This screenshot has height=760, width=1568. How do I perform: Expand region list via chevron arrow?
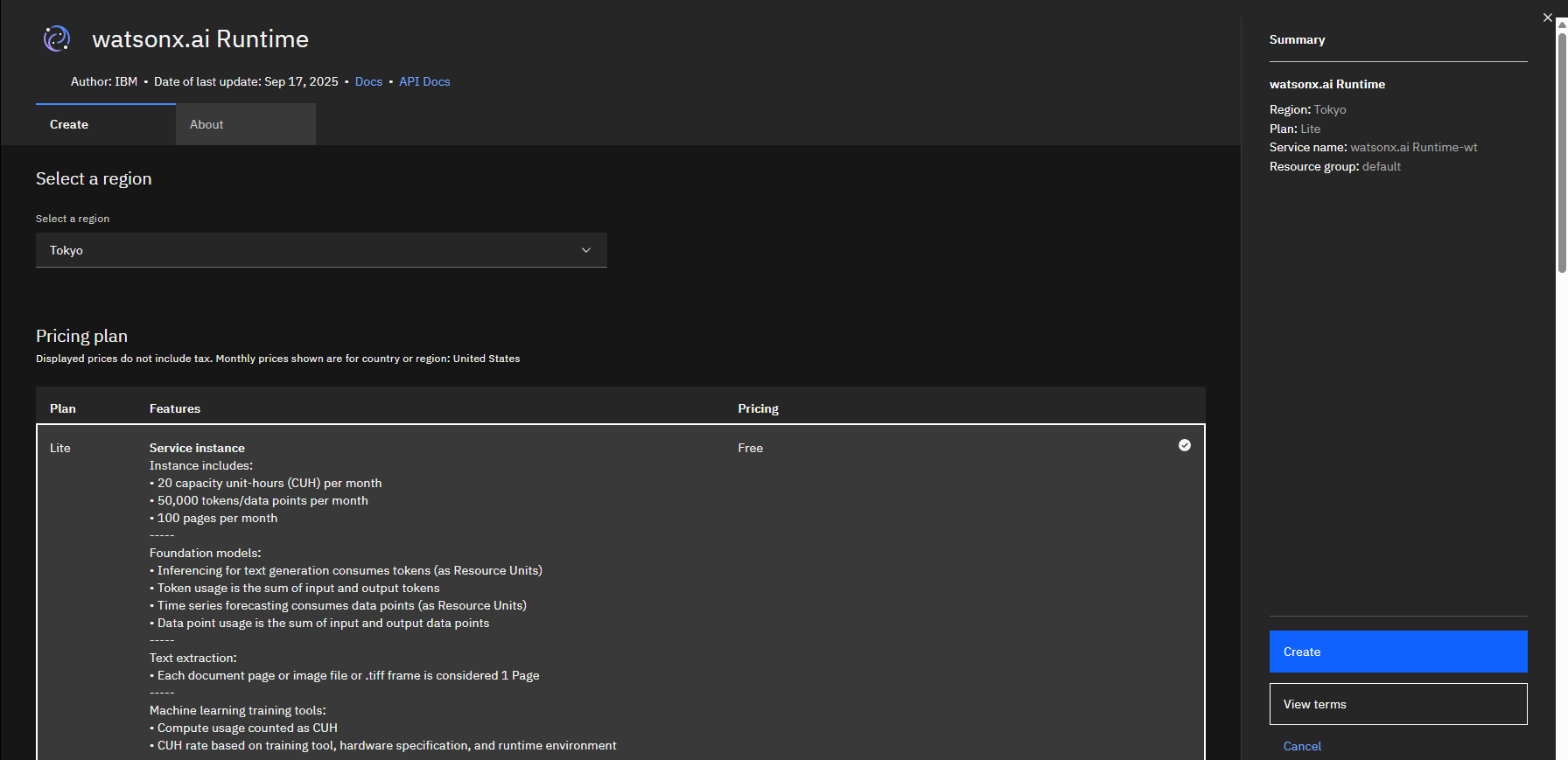click(x=586, y=250)
